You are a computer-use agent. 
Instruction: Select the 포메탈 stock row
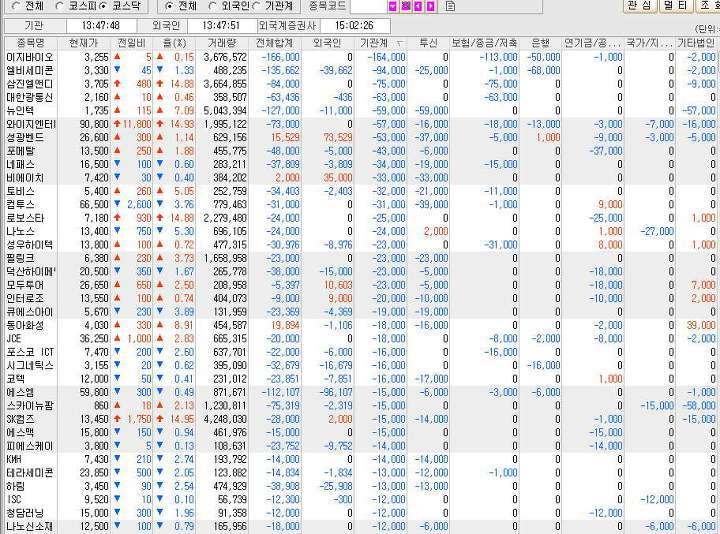point(360,151)
